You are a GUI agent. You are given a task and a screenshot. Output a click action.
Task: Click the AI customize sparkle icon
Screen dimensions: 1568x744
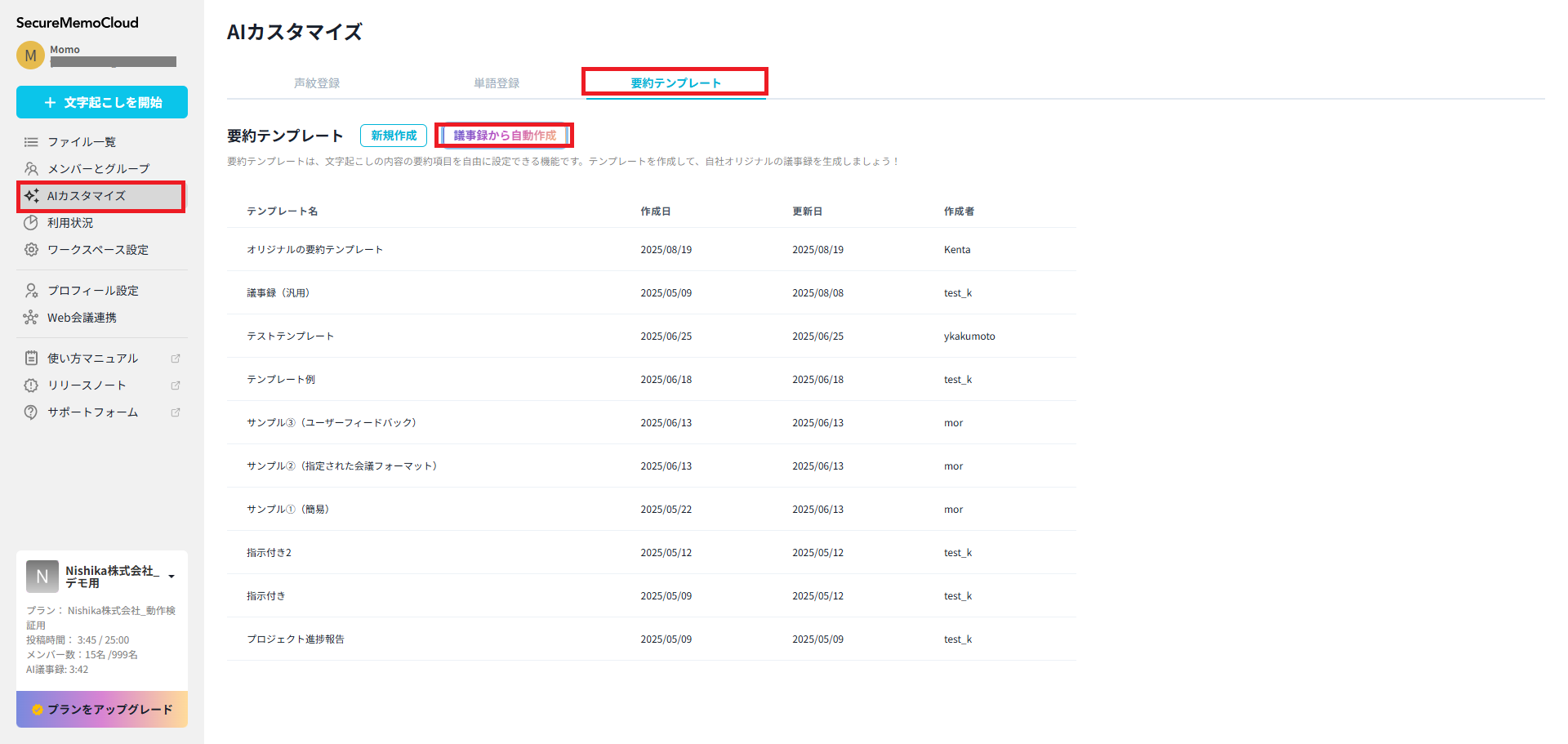[31, 196]
